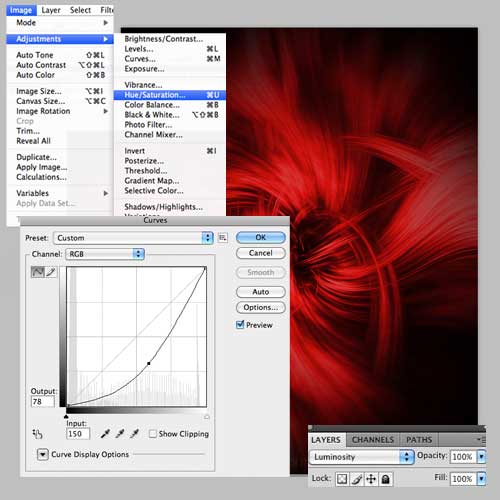Viewport: 500px width, 500px height.
Task: Pick the gray point eyedropper
Action: [120, 434]
